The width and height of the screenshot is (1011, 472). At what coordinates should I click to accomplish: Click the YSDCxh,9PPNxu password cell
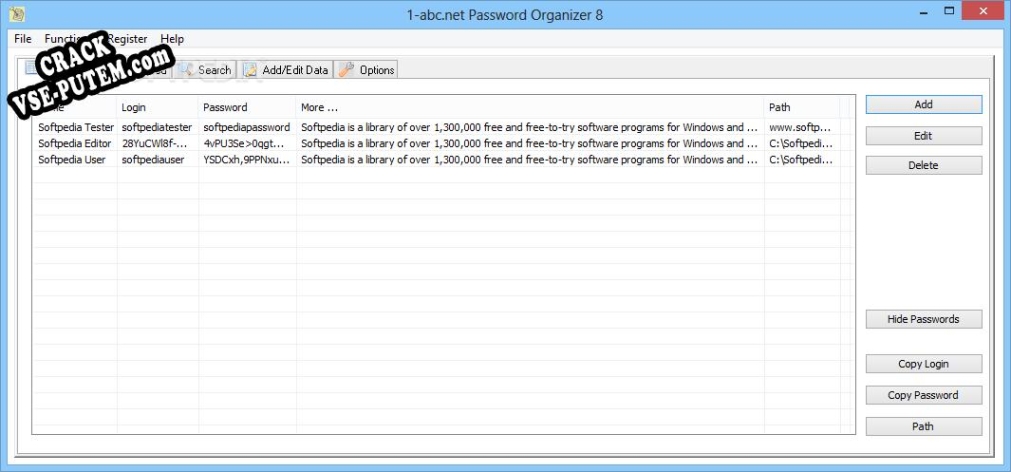pyautogui.click(x=246, y=159)
